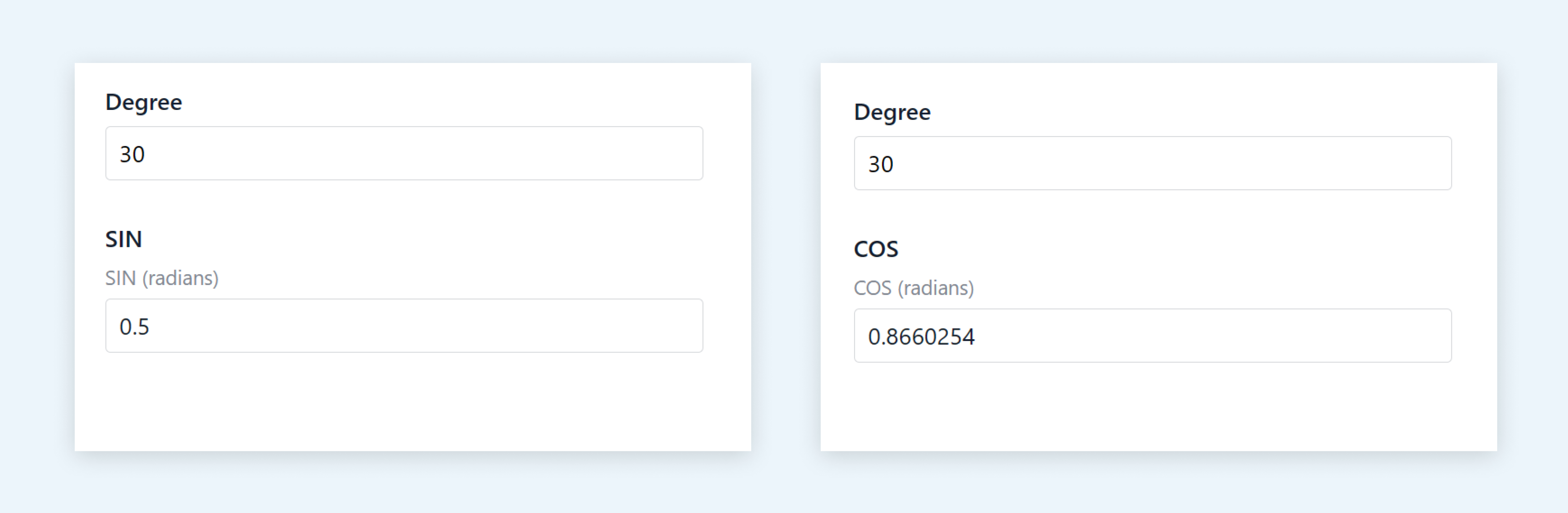Click the 30 value in SIN card
This screenshot has width=1568, height=513.
132,155
